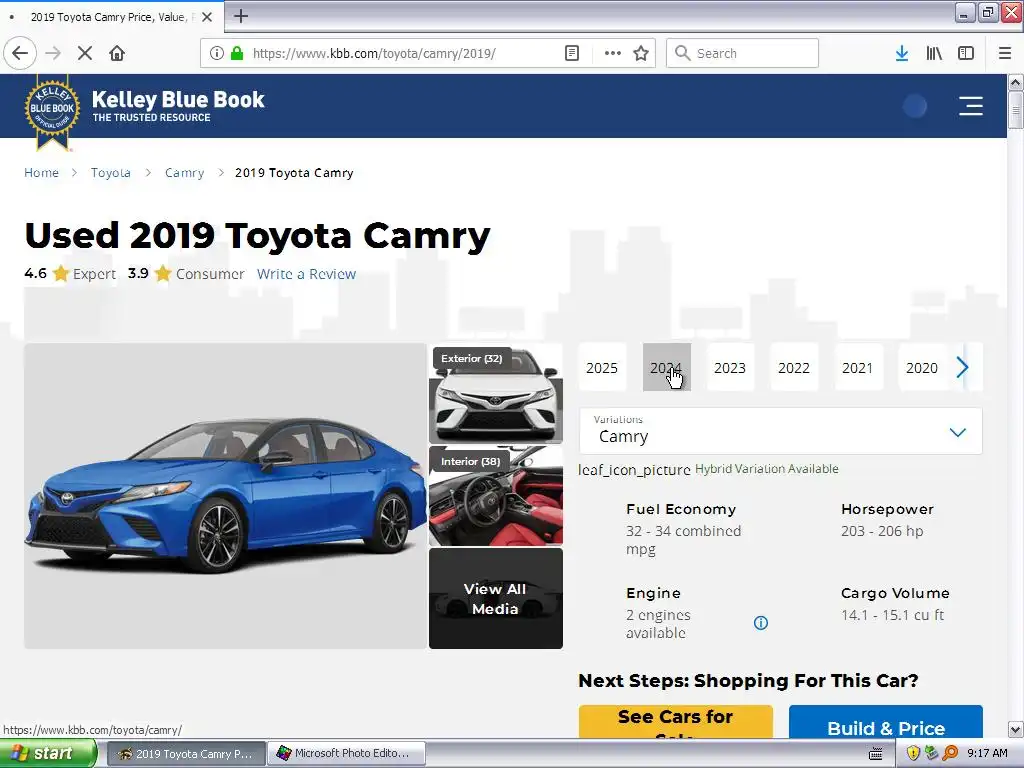Click the green secure connection padlock

click(237, 53)
